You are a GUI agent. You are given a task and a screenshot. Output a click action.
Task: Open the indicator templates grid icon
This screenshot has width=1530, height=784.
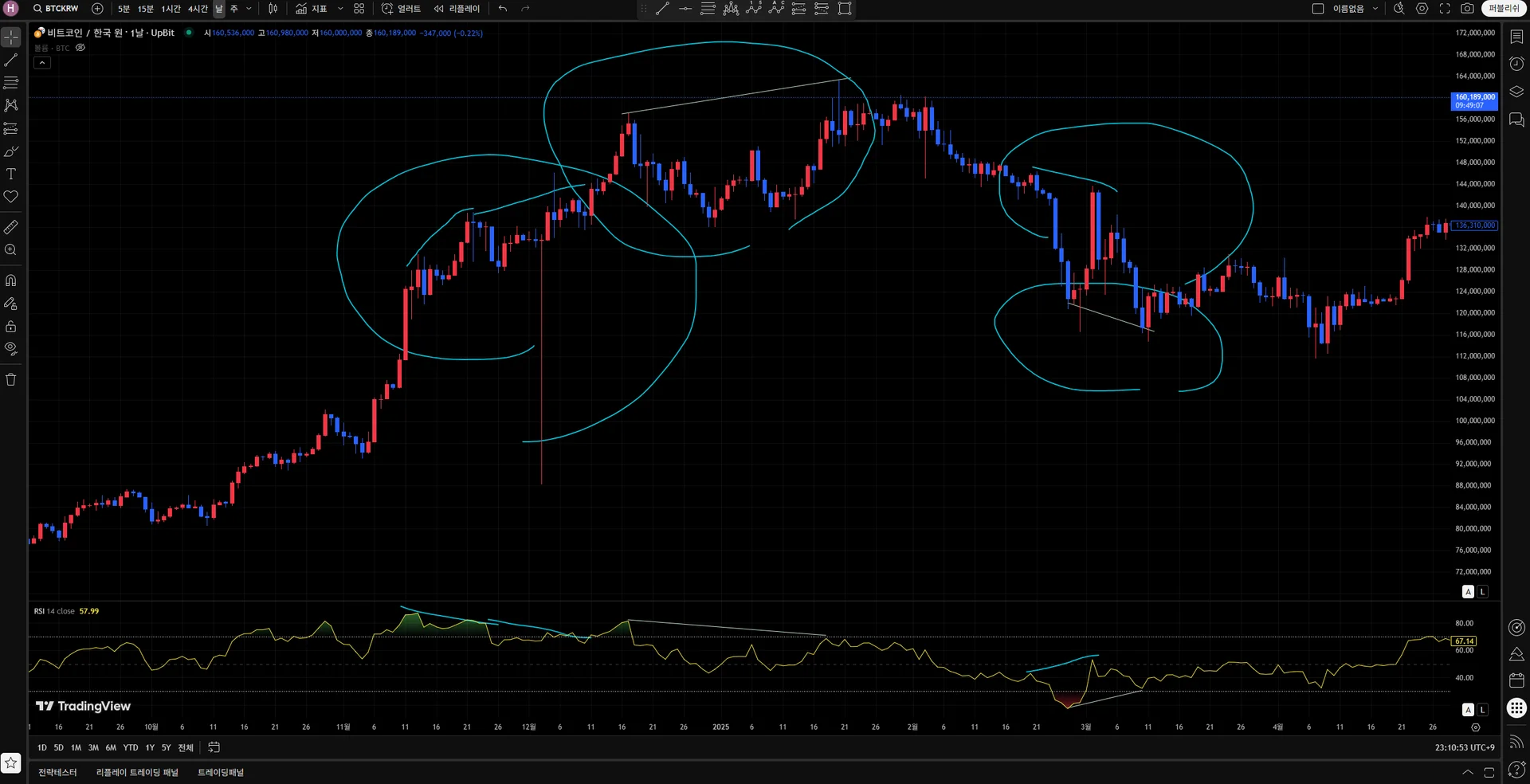(x=359, y=9)
